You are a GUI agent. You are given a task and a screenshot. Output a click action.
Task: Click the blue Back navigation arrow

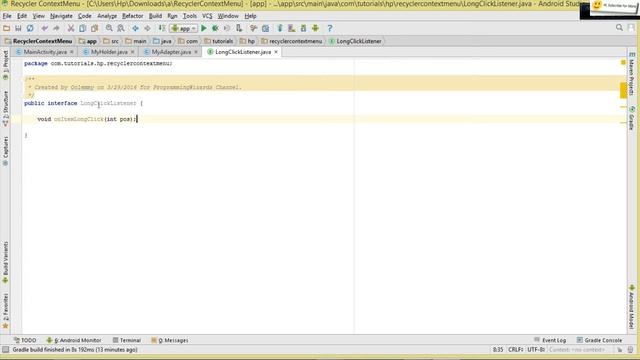pos(136,28)
